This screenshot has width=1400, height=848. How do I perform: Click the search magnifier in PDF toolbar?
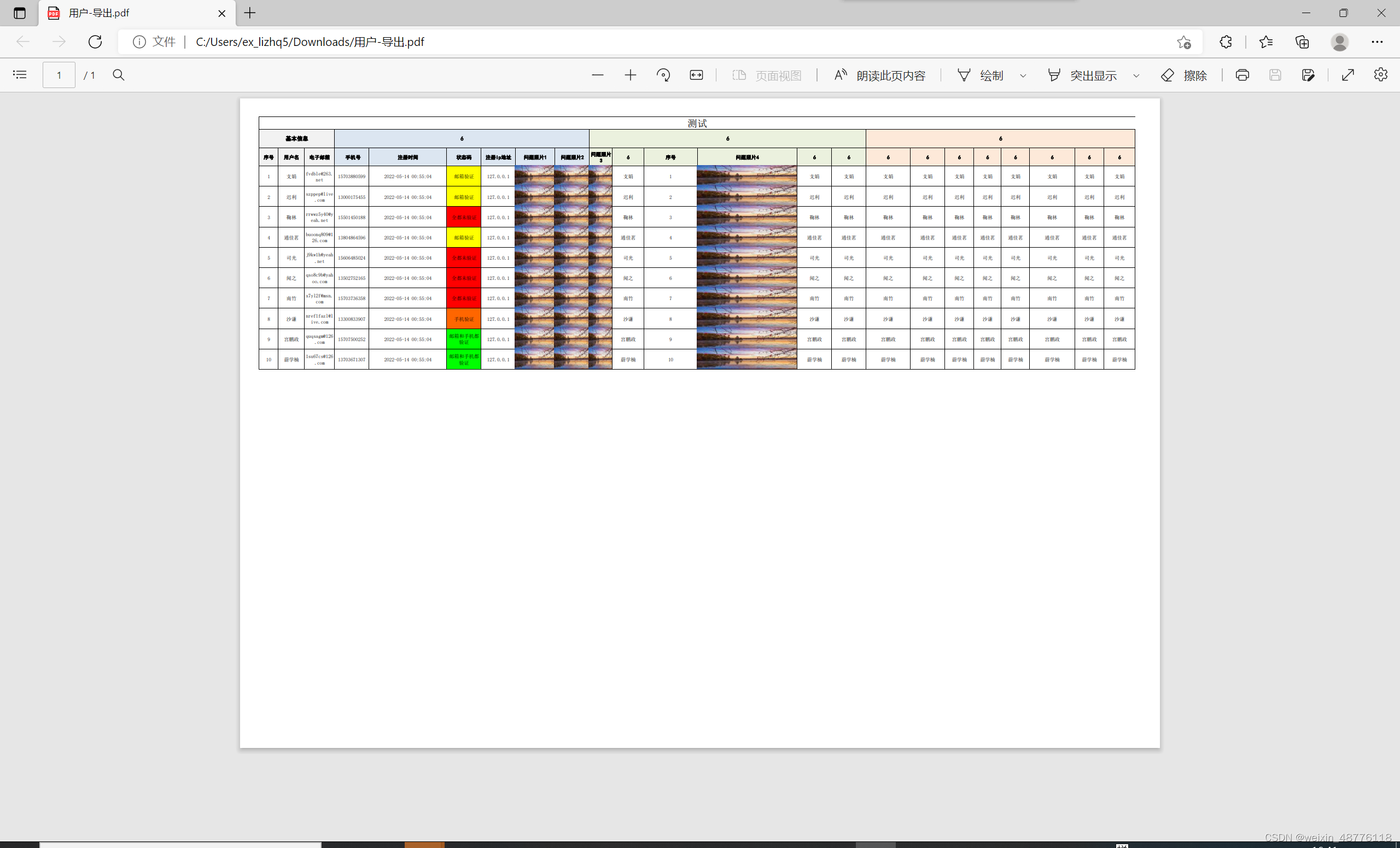(x=118, y=75)
